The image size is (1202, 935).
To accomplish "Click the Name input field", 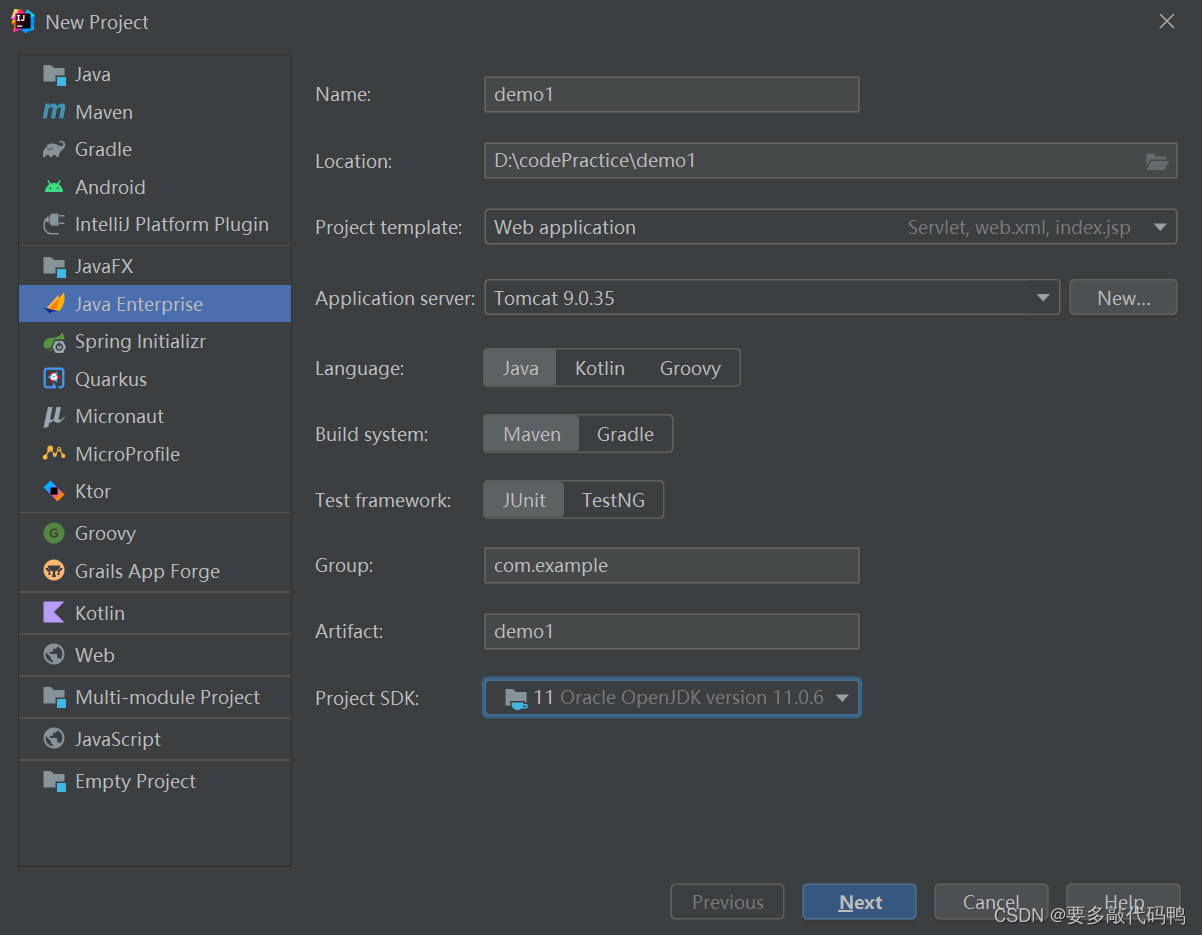I will pyautogui.click(x=671, y=95).
